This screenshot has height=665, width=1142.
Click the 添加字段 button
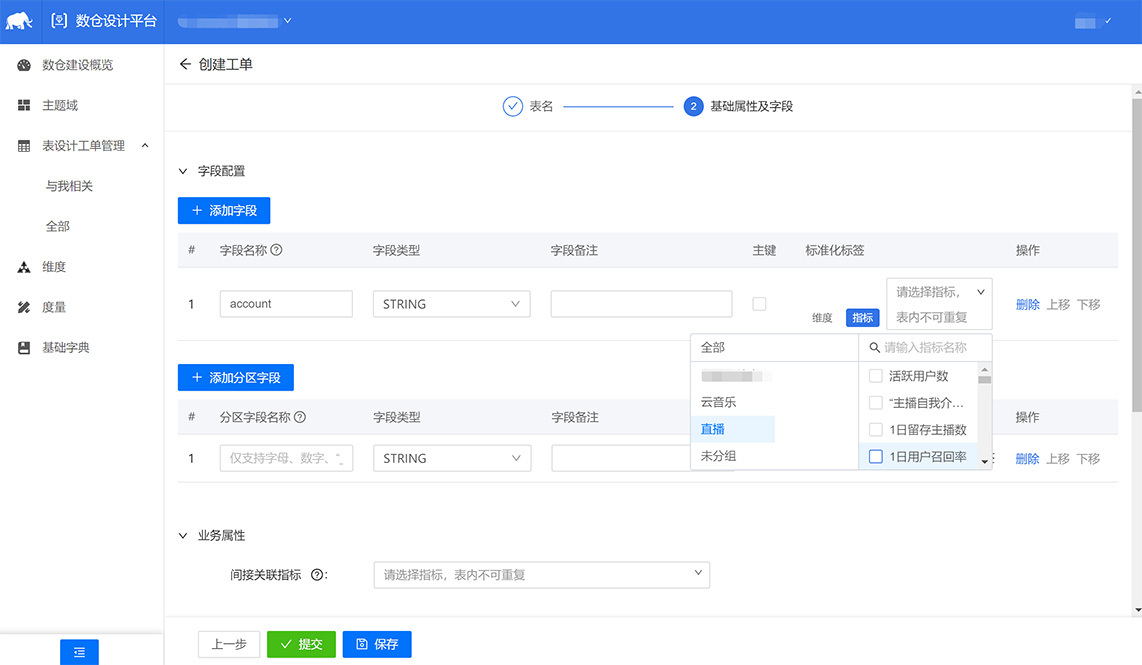[224, 210]
